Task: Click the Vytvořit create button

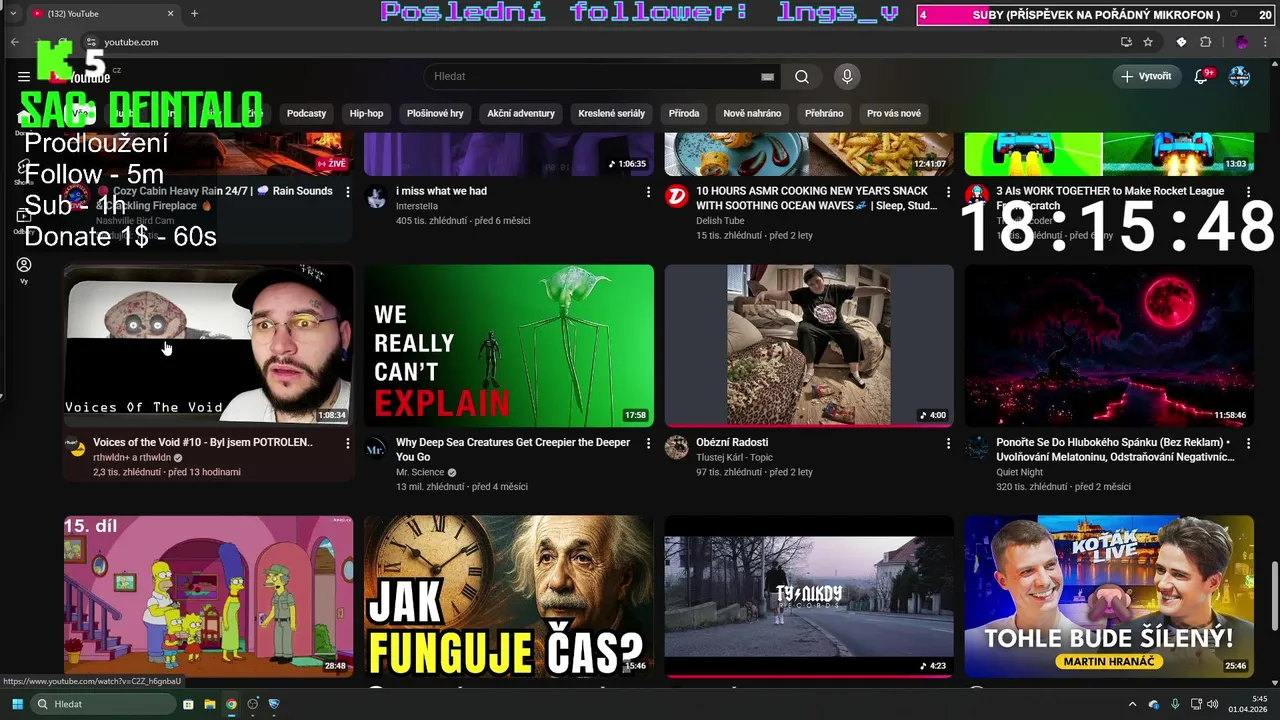Action: (x=1146, y=76)
